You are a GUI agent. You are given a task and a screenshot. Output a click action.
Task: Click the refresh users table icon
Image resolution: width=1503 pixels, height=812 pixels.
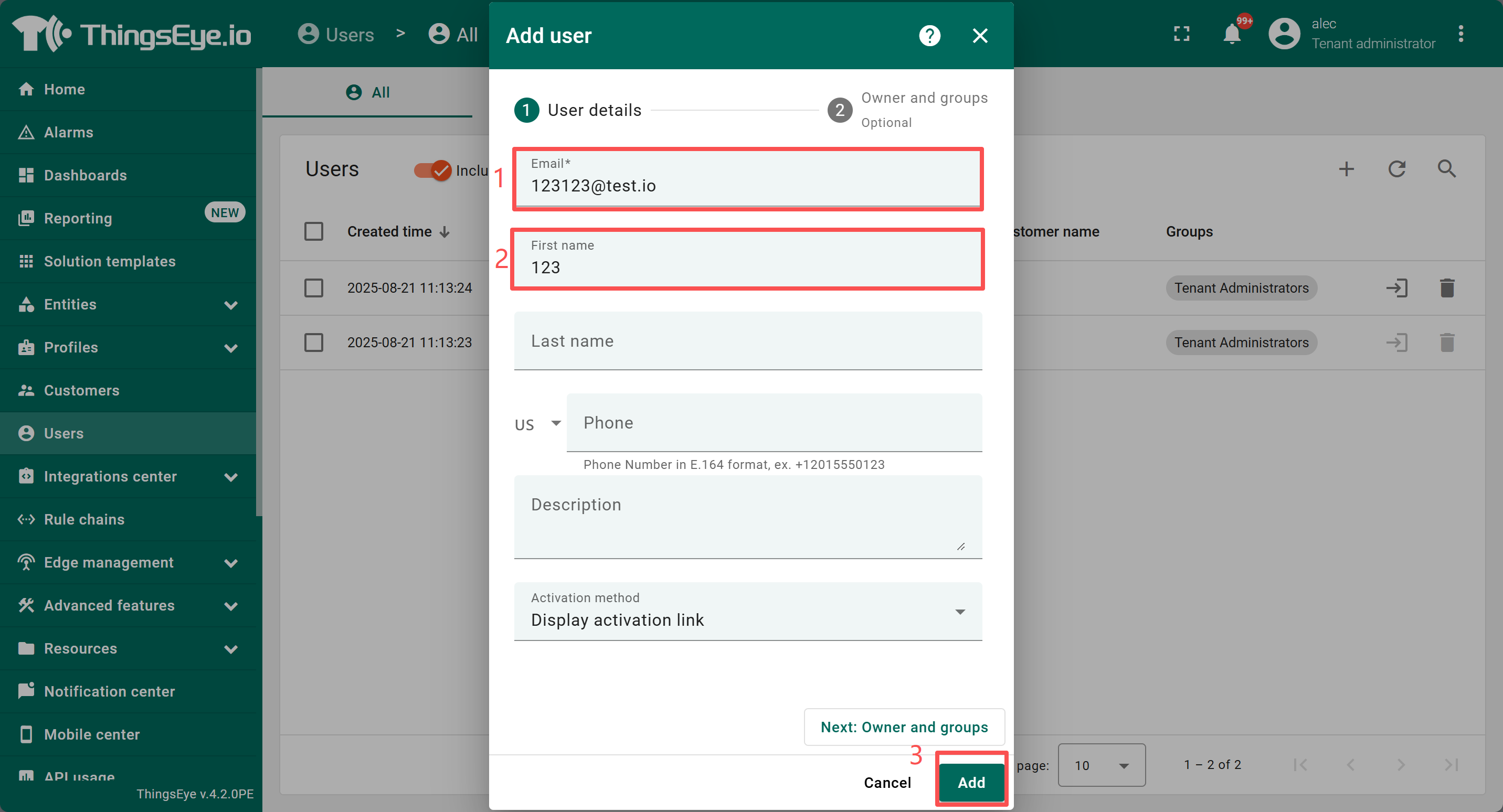(1396, 169)
